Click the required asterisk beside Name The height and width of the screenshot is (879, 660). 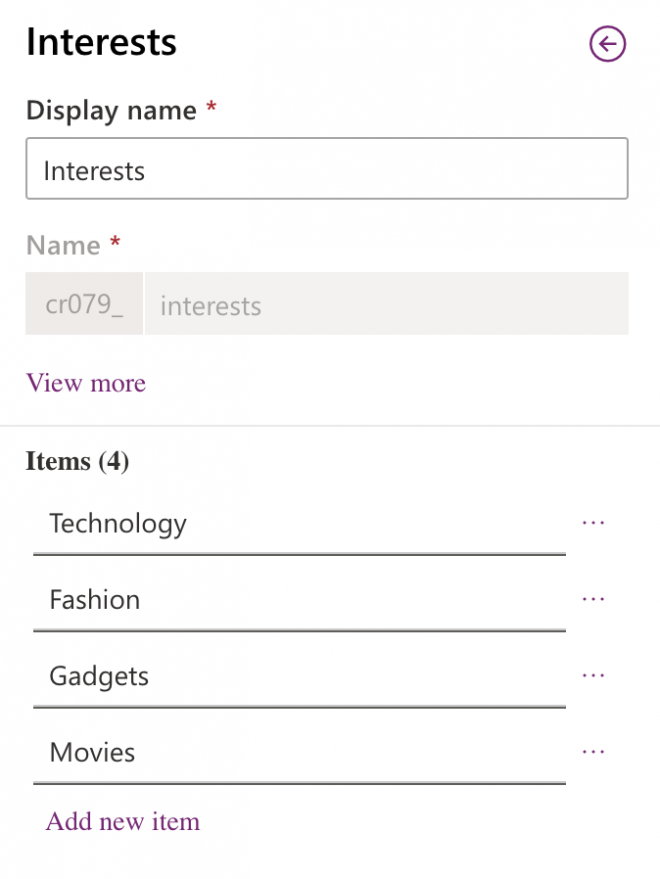(x=115, y=244)
